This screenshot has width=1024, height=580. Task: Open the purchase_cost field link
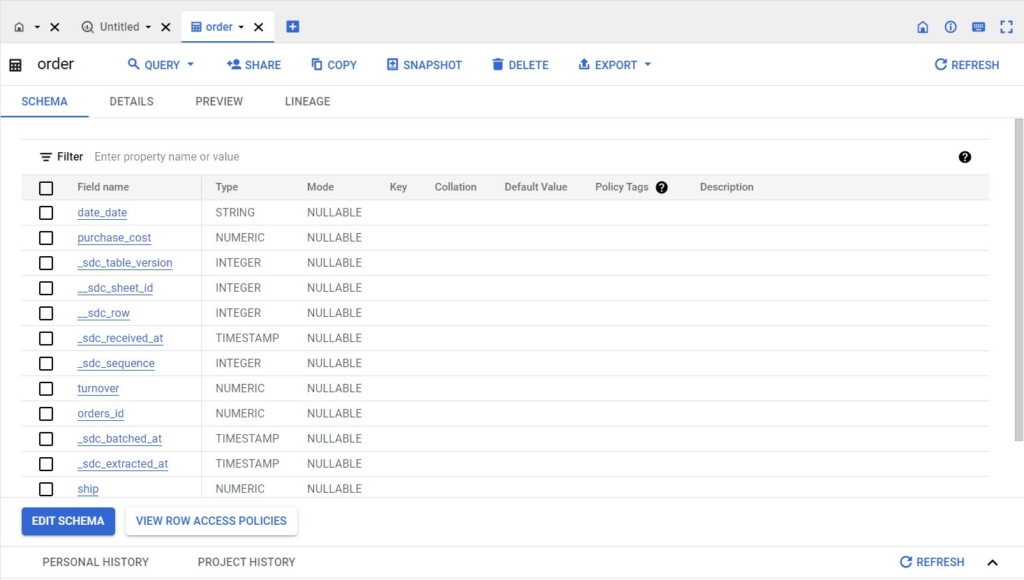coord(114,238)
